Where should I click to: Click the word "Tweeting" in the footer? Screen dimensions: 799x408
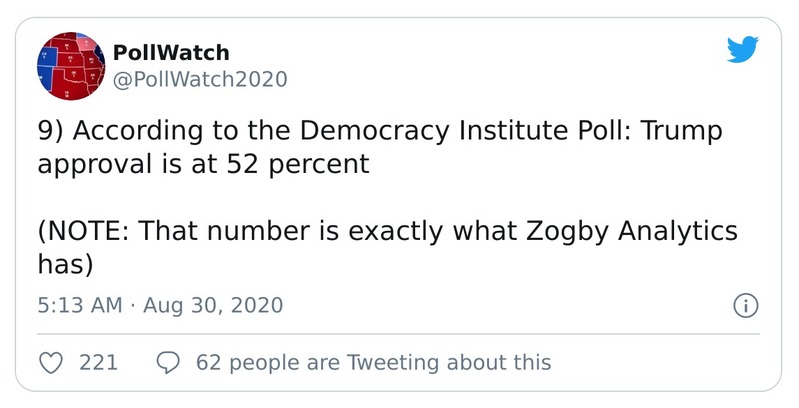393,362
